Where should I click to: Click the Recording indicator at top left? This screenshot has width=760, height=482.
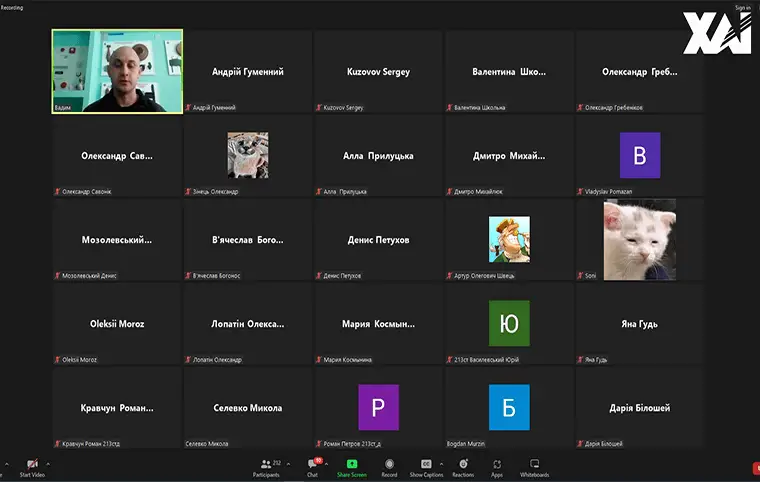click(x=12, y=7)
